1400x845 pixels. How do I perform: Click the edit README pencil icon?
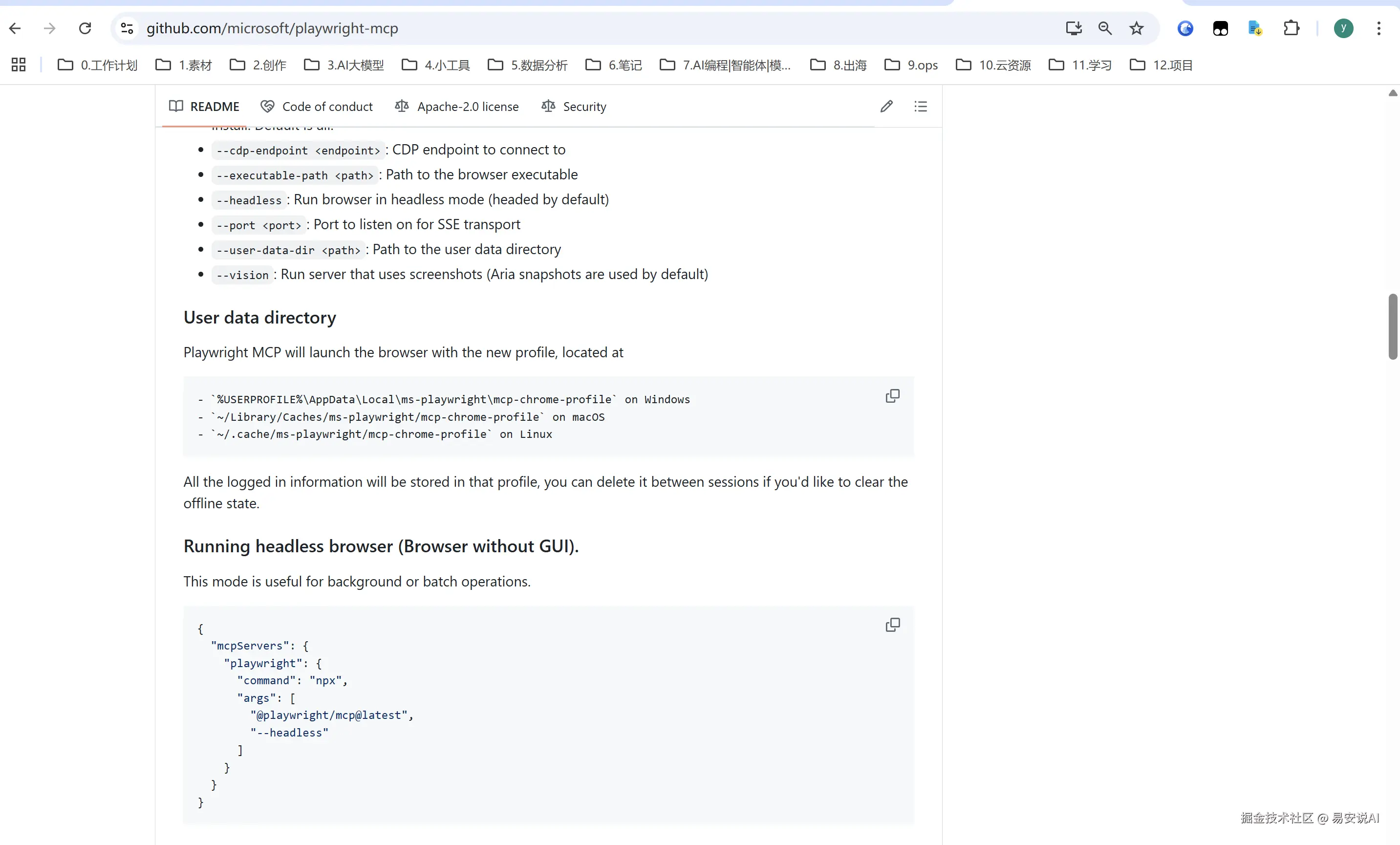click(886, 106)
